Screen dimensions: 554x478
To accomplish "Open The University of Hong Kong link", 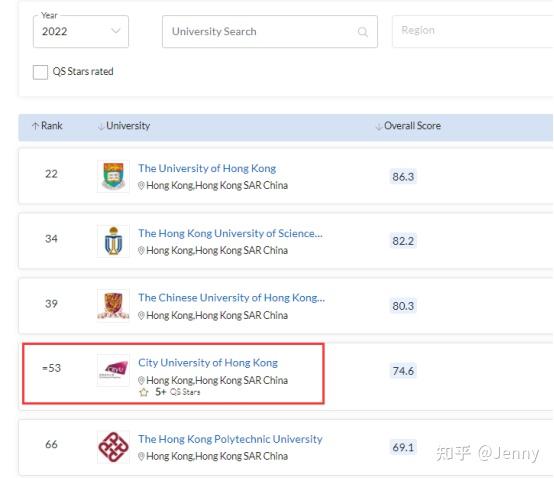I will click(207, 169).
